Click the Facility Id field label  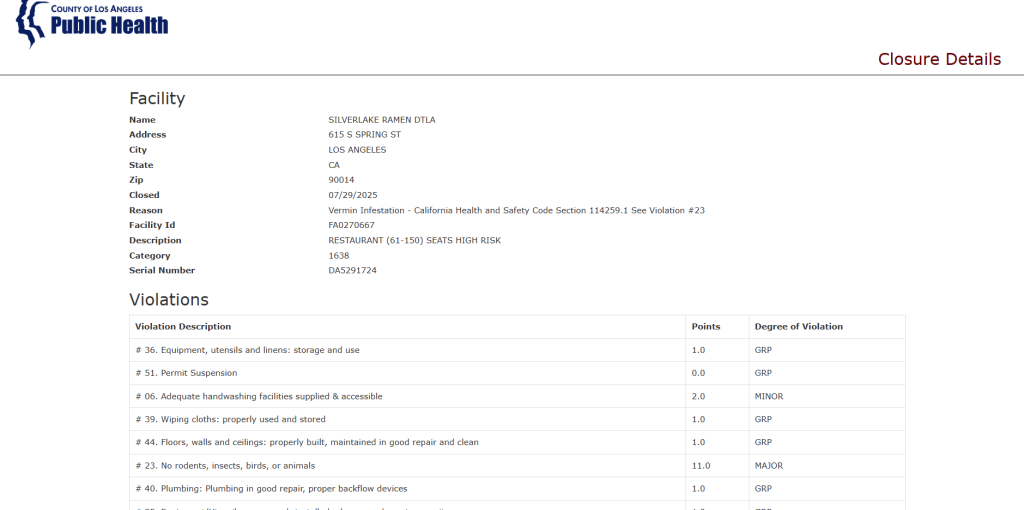coord(152,225)
